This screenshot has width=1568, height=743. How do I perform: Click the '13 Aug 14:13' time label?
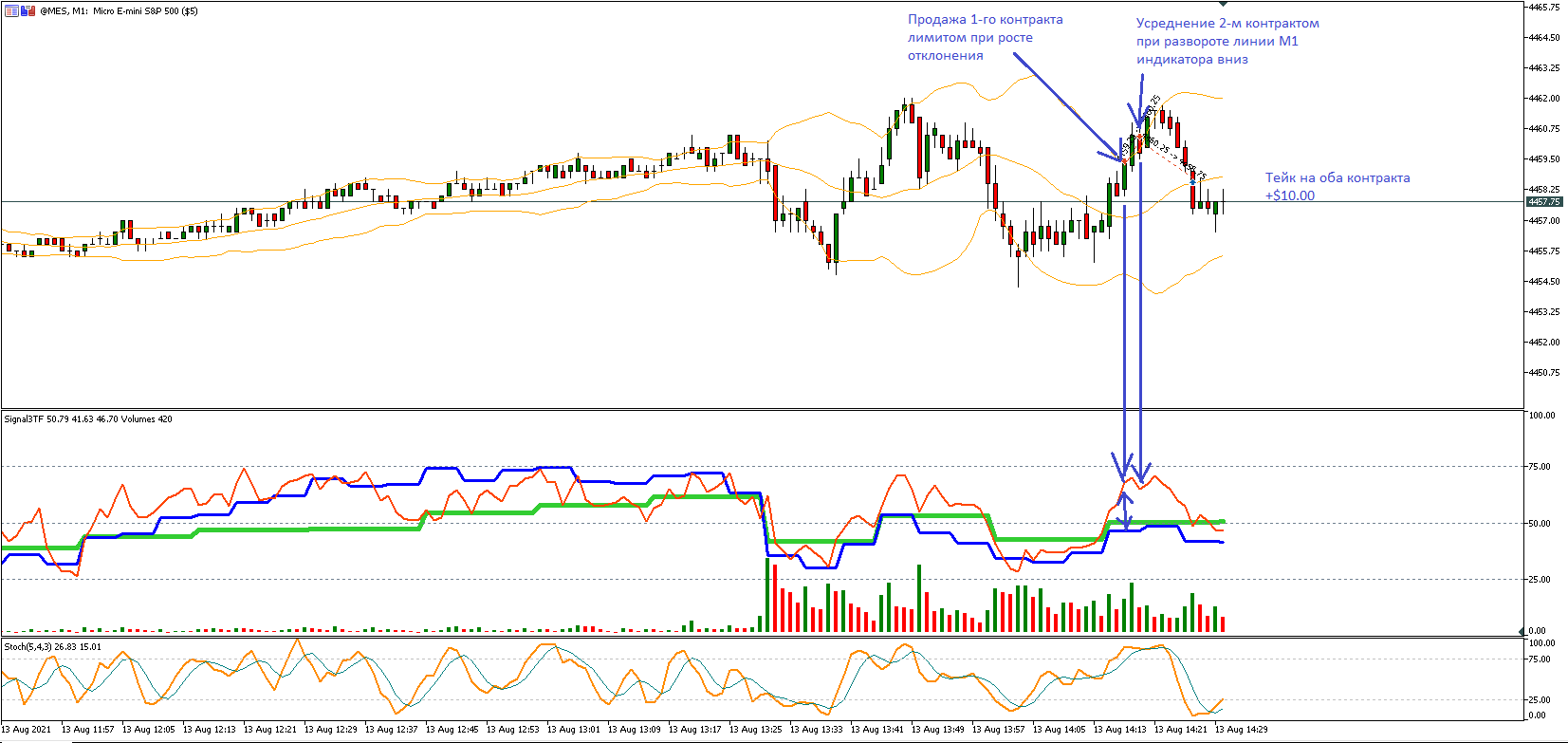1120,730
